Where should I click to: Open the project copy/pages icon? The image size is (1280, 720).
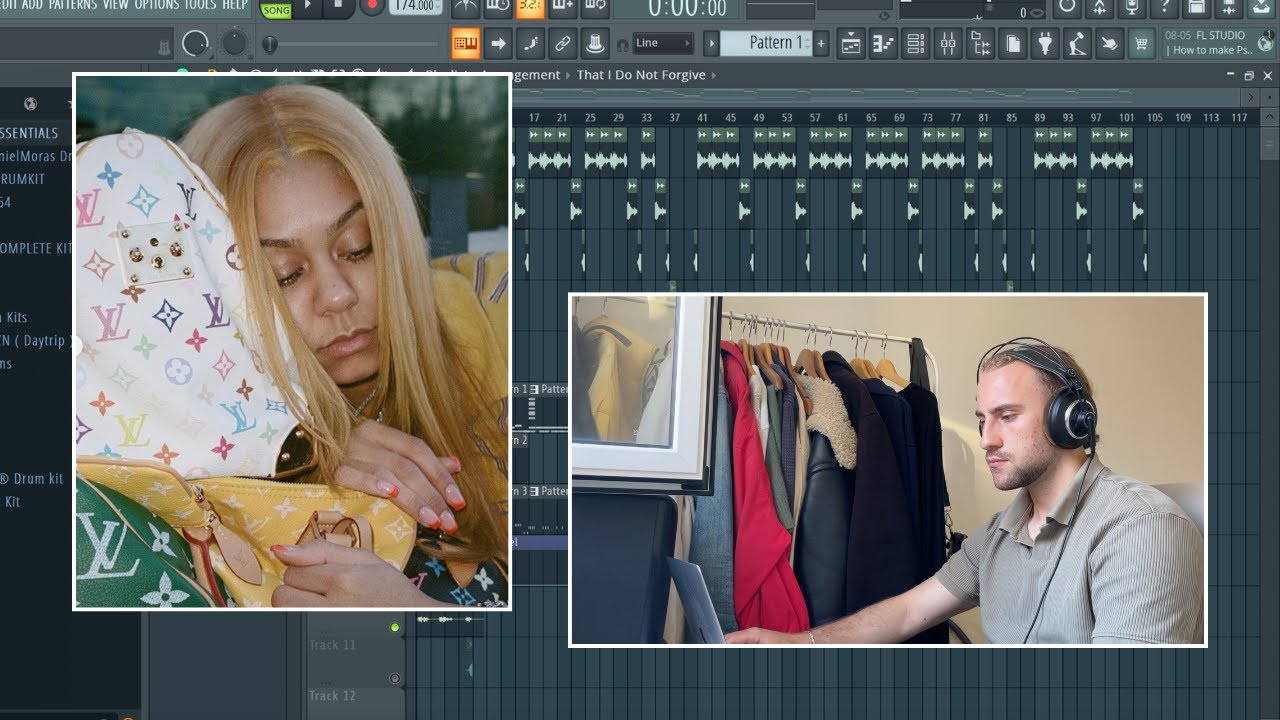click(1012, 43)
